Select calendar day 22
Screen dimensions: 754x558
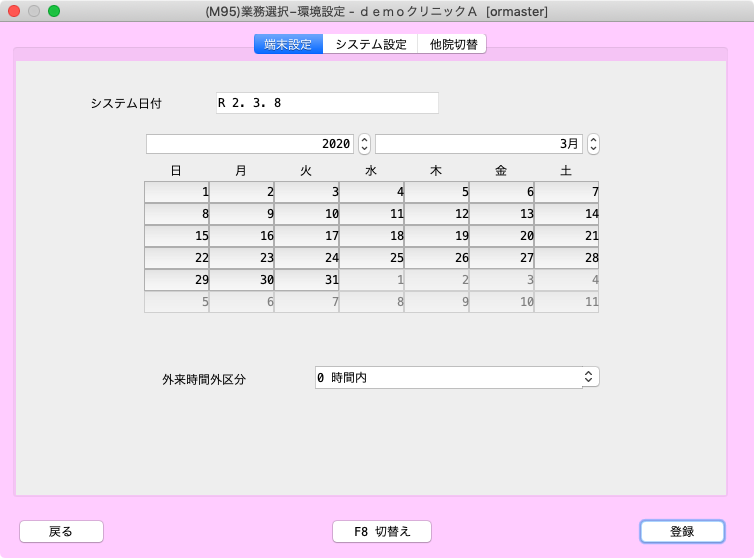pyautogui.click(x=177, y=258)
